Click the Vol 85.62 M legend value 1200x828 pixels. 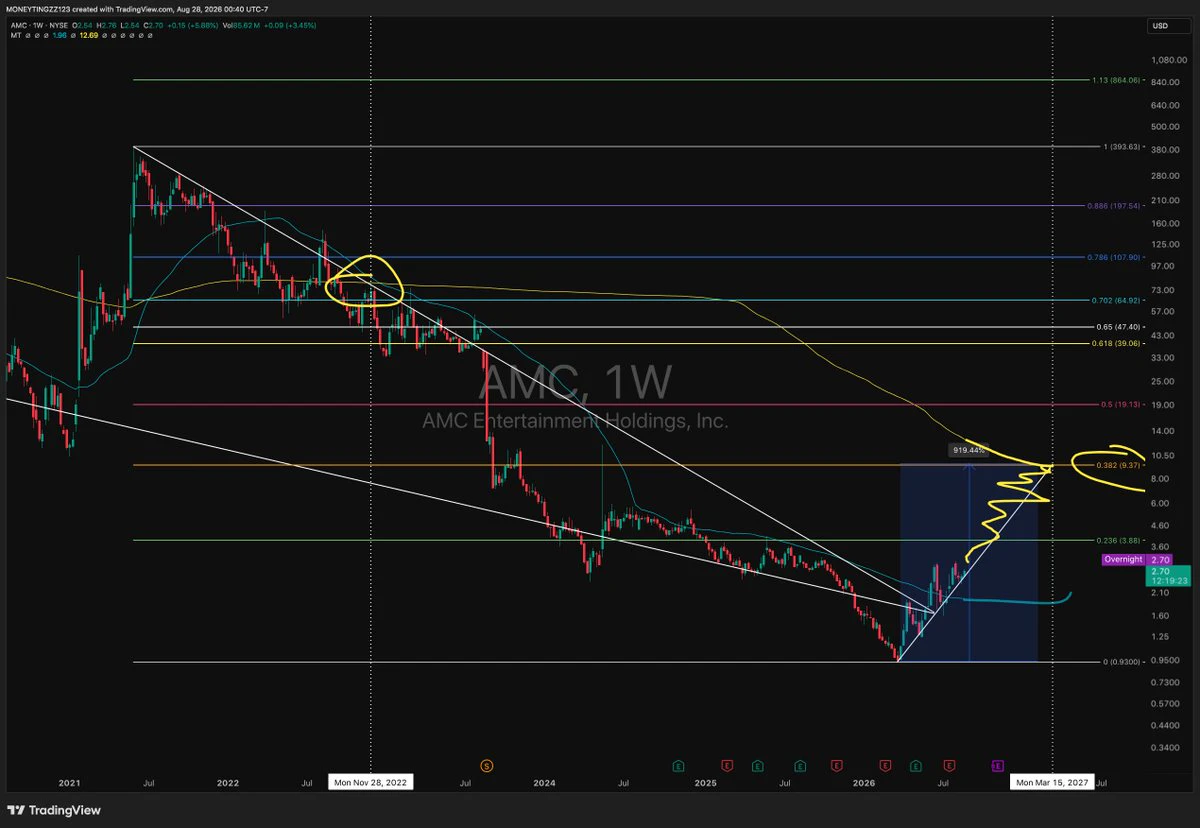click(242, 25)
